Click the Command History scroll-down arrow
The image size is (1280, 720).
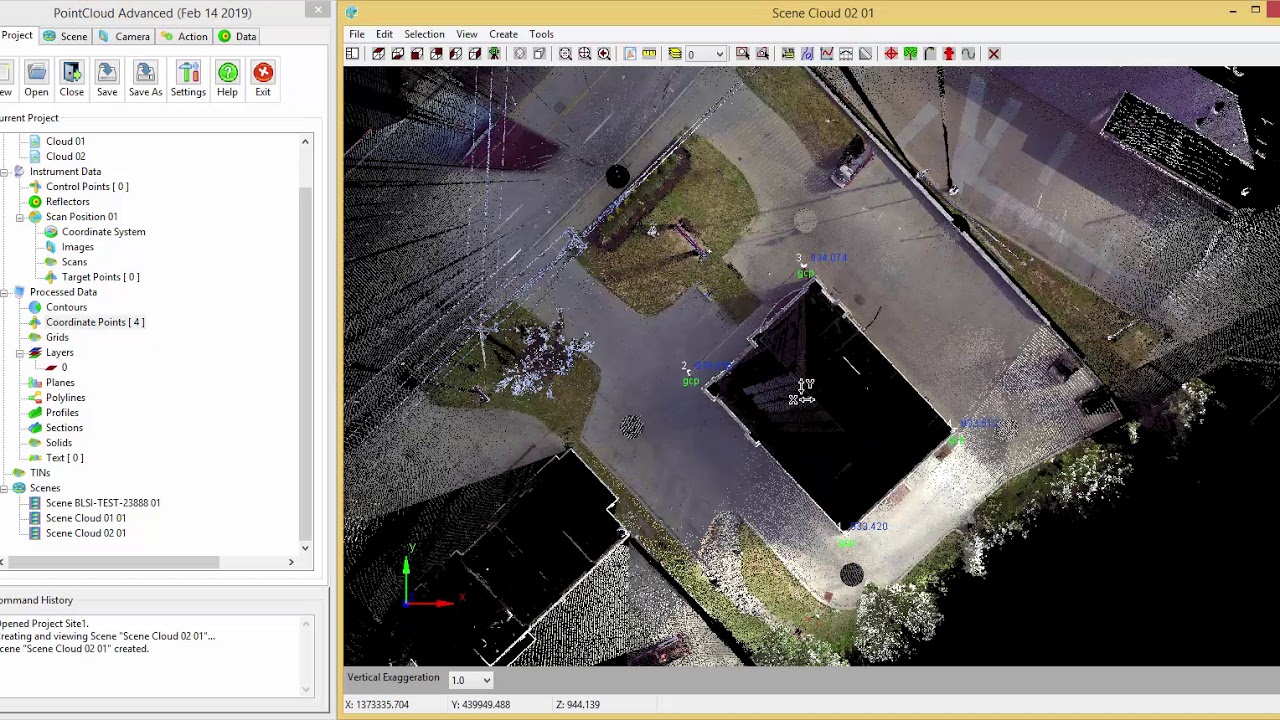click(x=305, y=689)
